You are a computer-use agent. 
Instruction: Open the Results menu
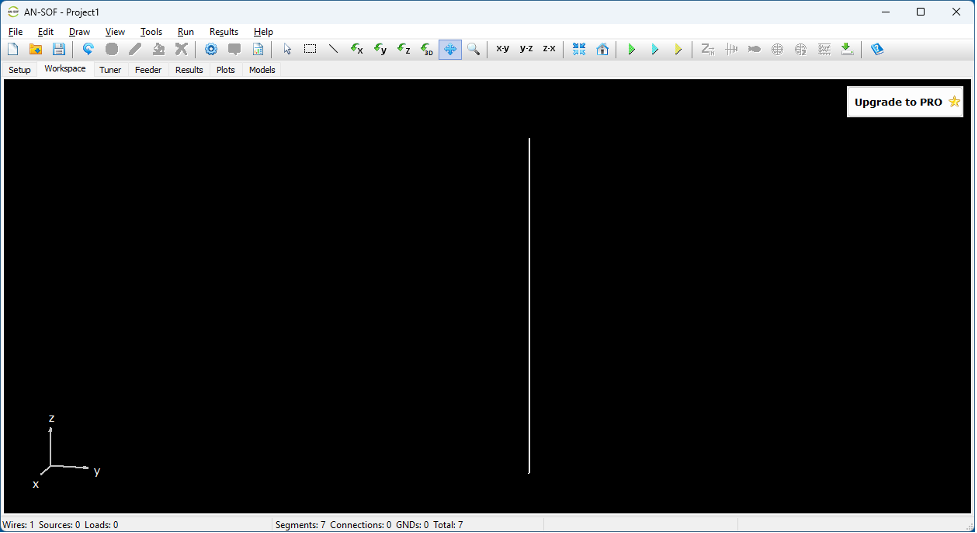coord(224,32)
